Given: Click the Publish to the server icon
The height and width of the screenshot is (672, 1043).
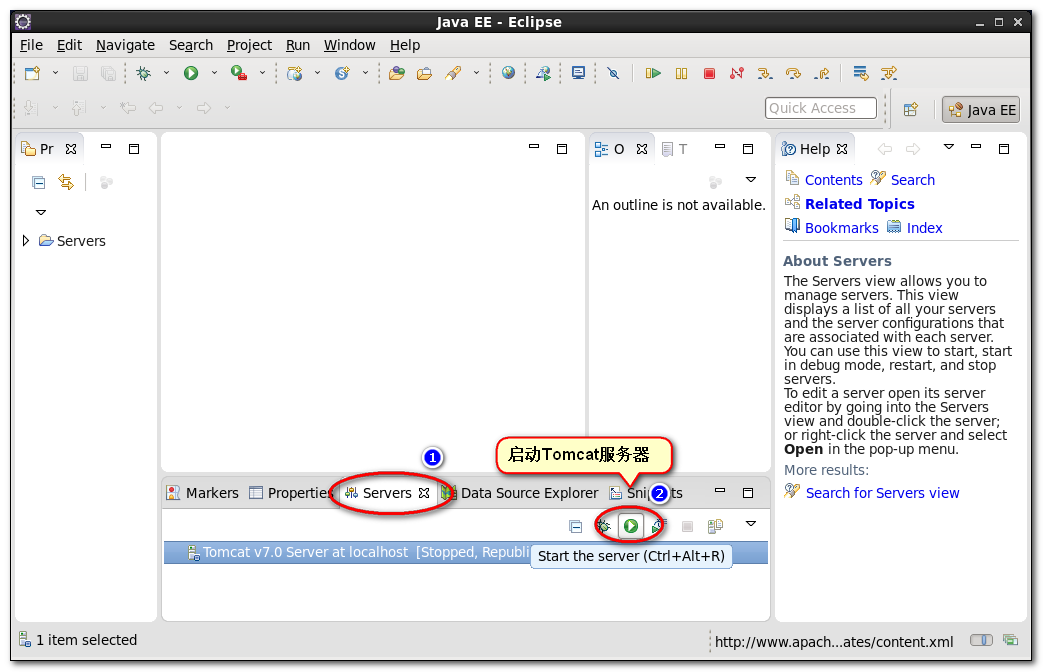Looking at the screenshot, I should 715,526.
